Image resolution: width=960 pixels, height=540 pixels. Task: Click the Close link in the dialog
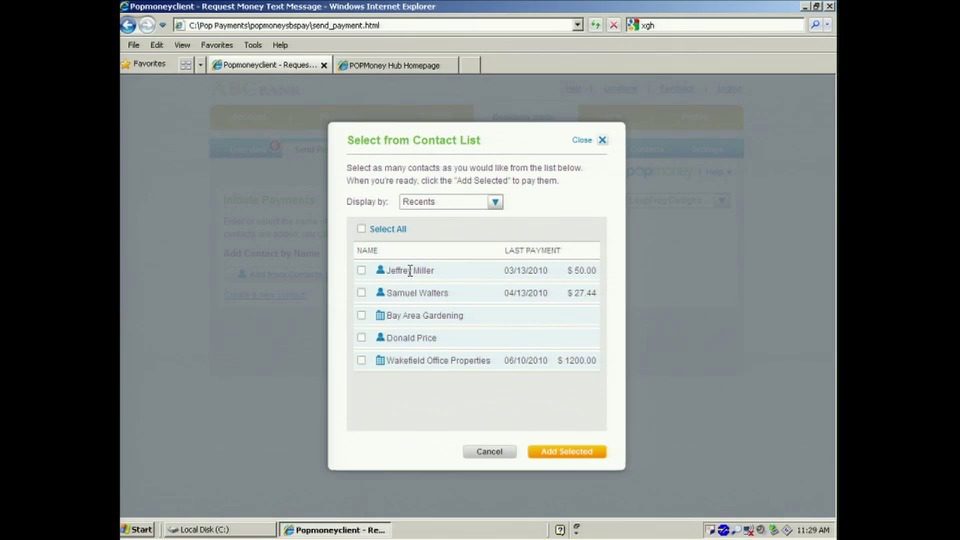click(x=582, y=140)
